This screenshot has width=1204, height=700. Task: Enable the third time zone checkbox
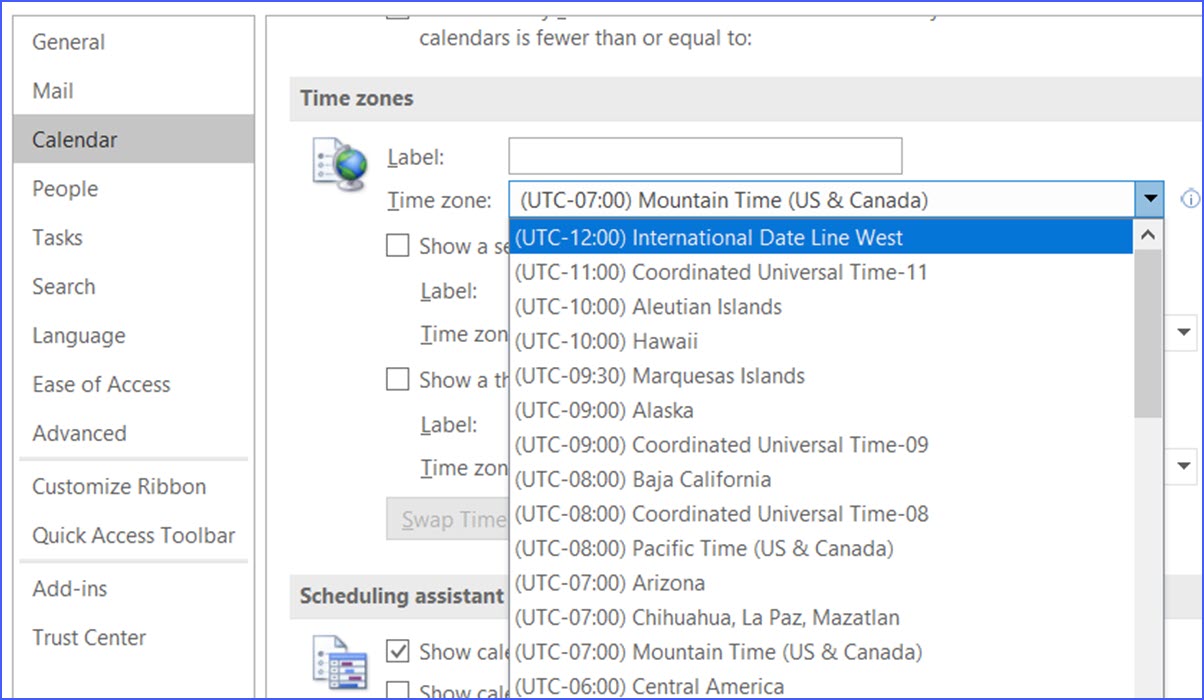[397, 379]
